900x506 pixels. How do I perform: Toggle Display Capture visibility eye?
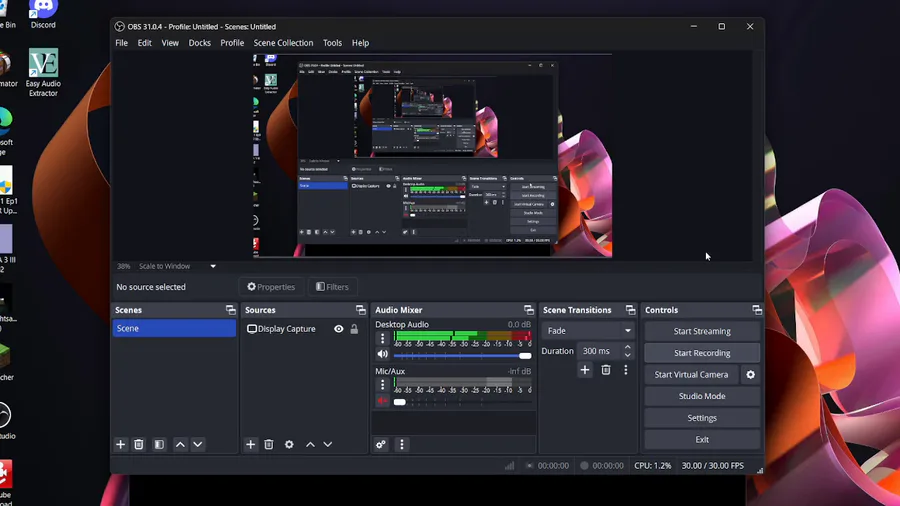click(x=339, y=329)
